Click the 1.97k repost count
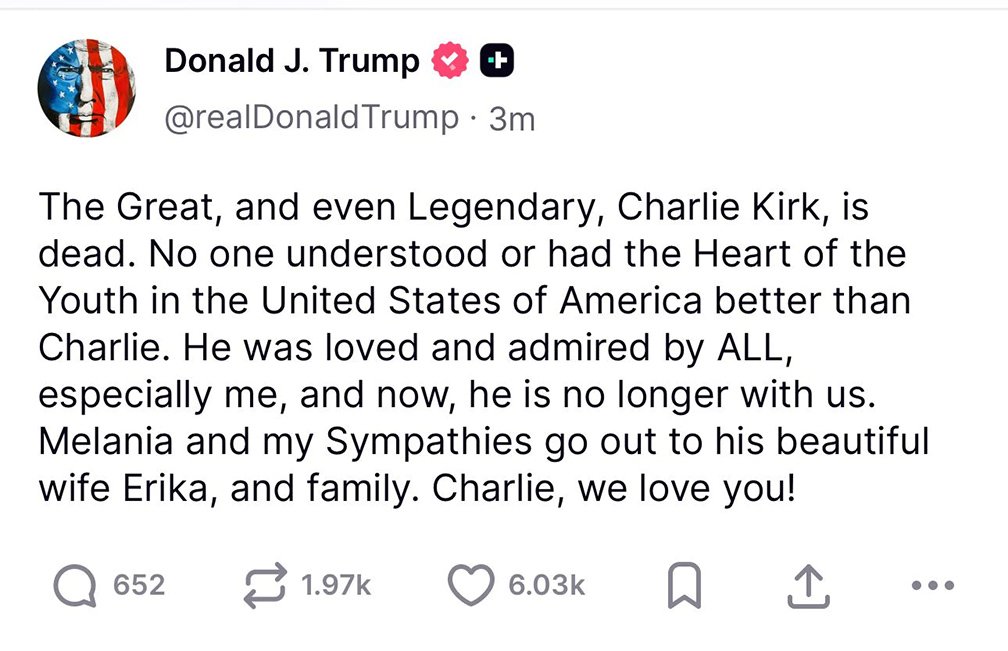 (x=335, y=586)
